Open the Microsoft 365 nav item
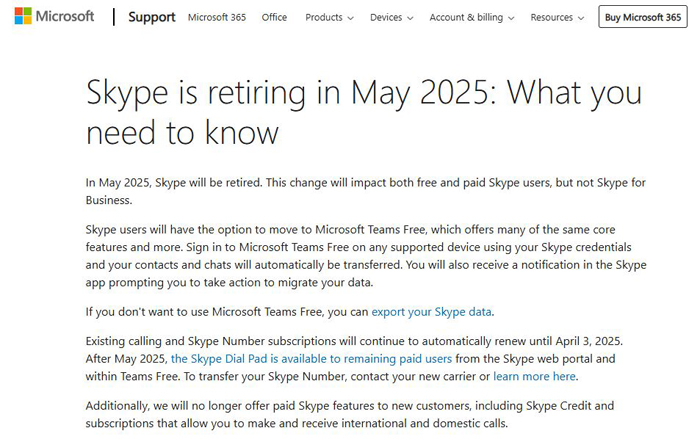 tap(217, 17)
